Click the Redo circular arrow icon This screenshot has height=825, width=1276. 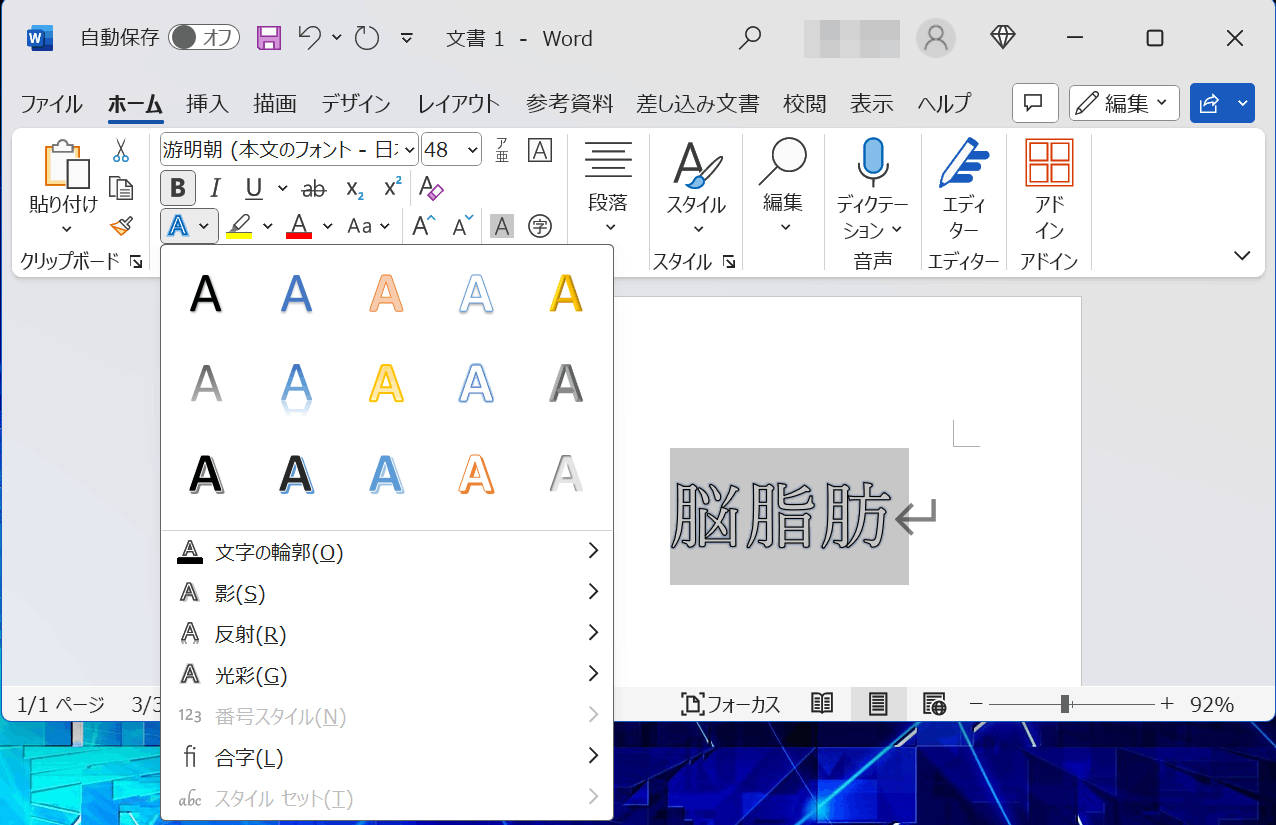(x=367, y=38)
